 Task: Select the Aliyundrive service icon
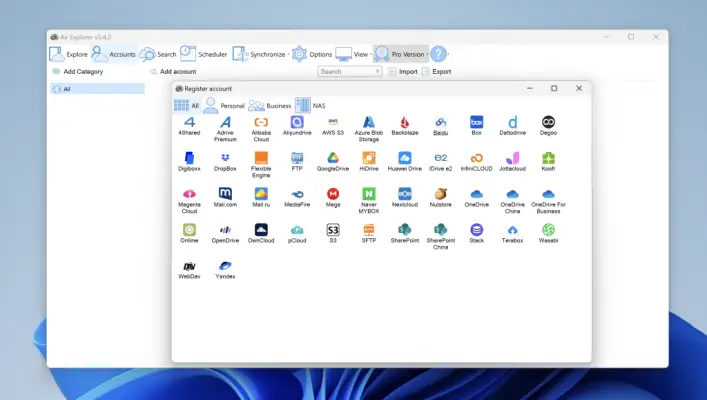297,126
